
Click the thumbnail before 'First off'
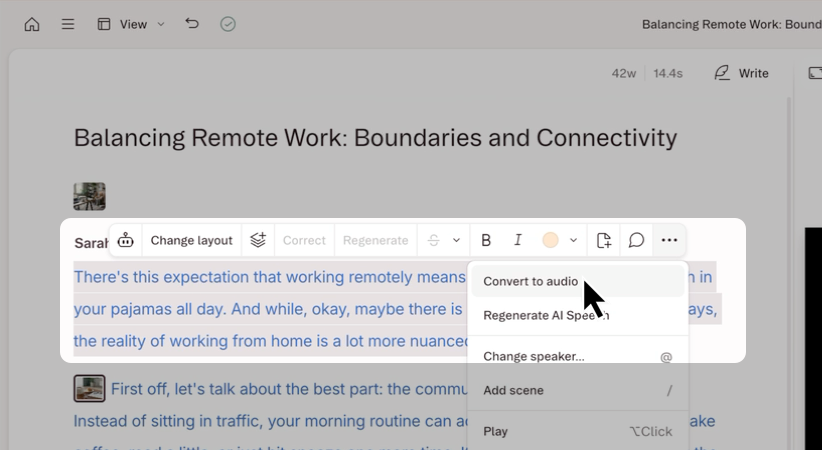pyautogui.click(x=89, y=388)
